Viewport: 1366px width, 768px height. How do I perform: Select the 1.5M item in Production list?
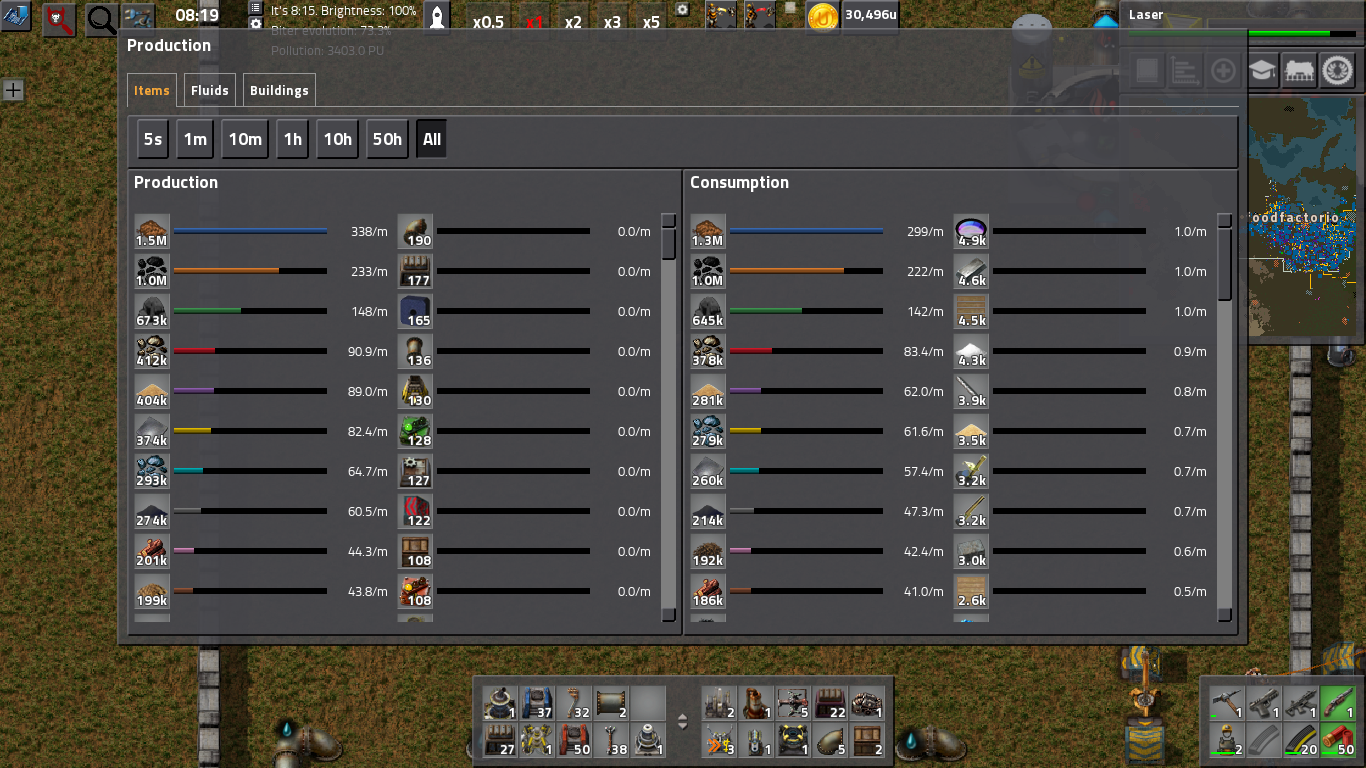click(152, 231)
